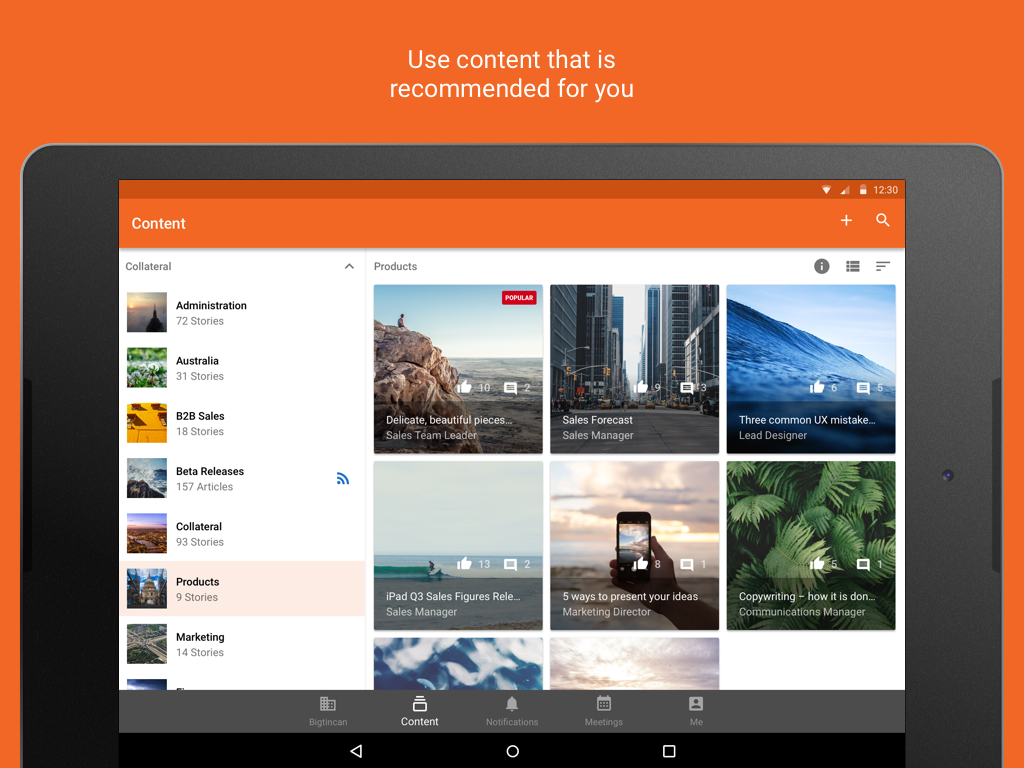Tap the plus icon to add content
The width and height of the screenshot is (1024, 768).
tap(846, 221)
